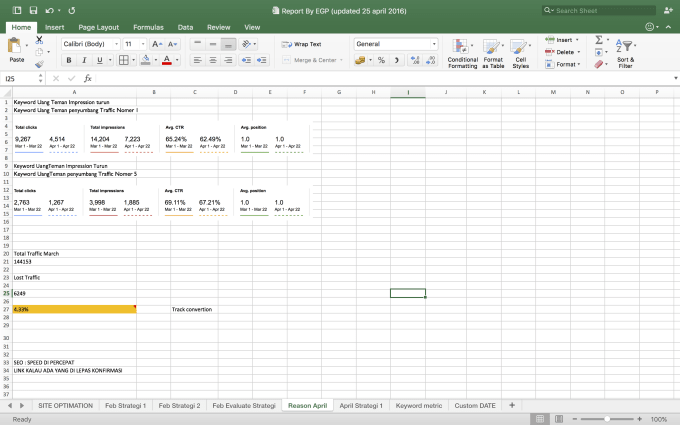680x425 pixels.
Task: Adjust the zoom slider handle
Action: click(607, 419)
